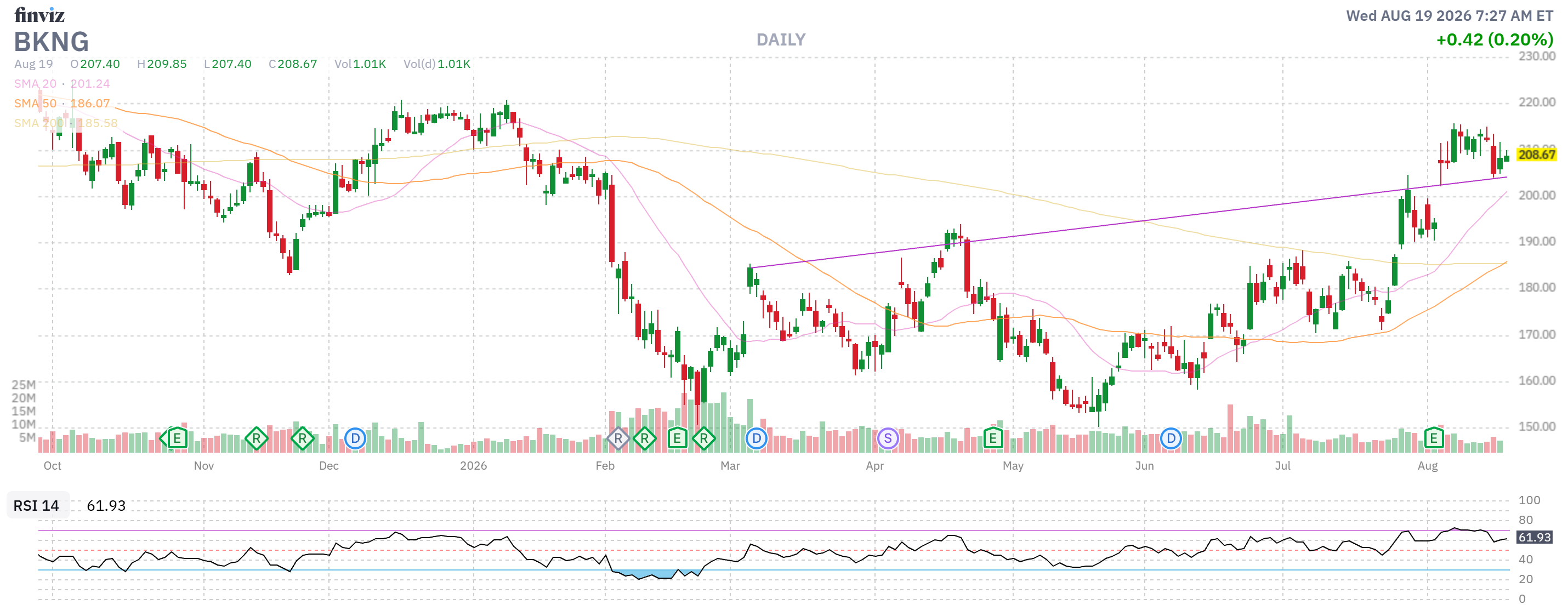Click the 20 label on the RSI axis
The width and height of the screenshot is (1568, 616).
coord(1525,579)
